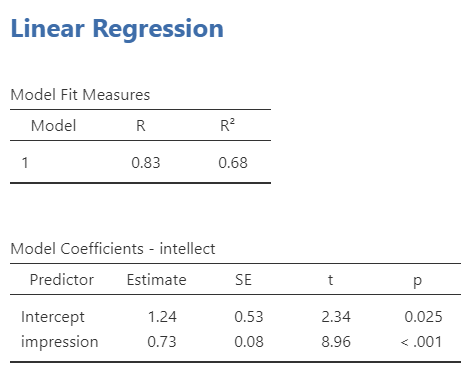Select the Model Fit Measures table title

click(x=80, y=95)
